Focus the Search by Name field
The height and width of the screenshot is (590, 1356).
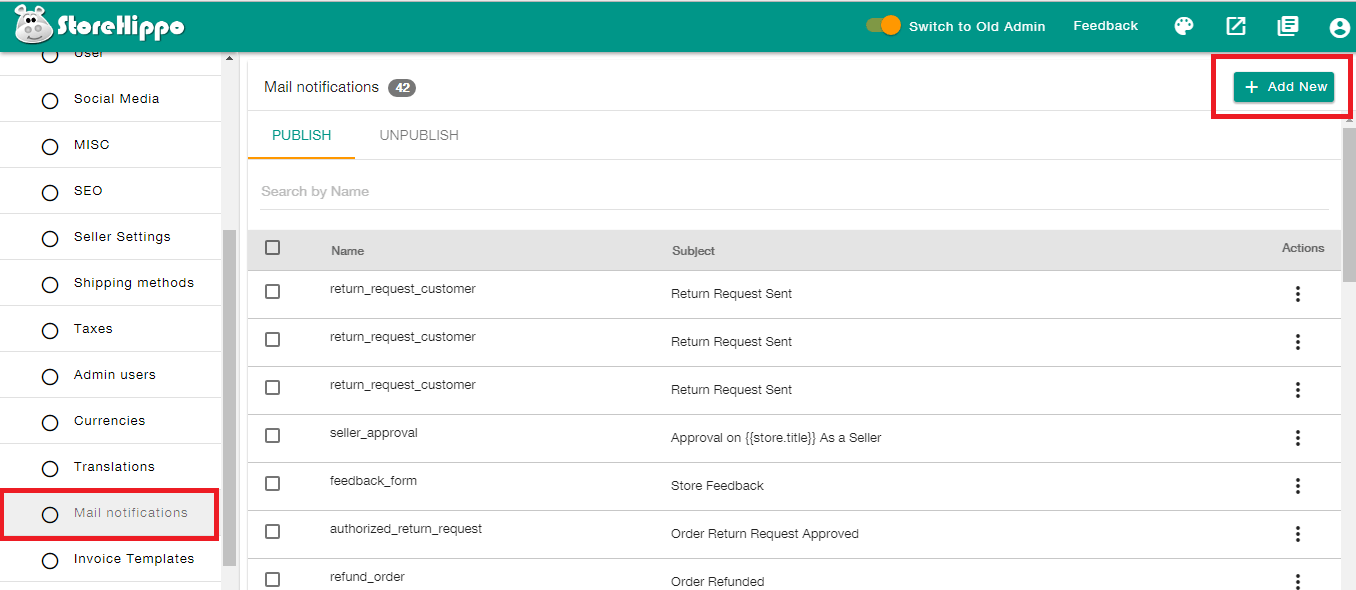tap(794, 191)
